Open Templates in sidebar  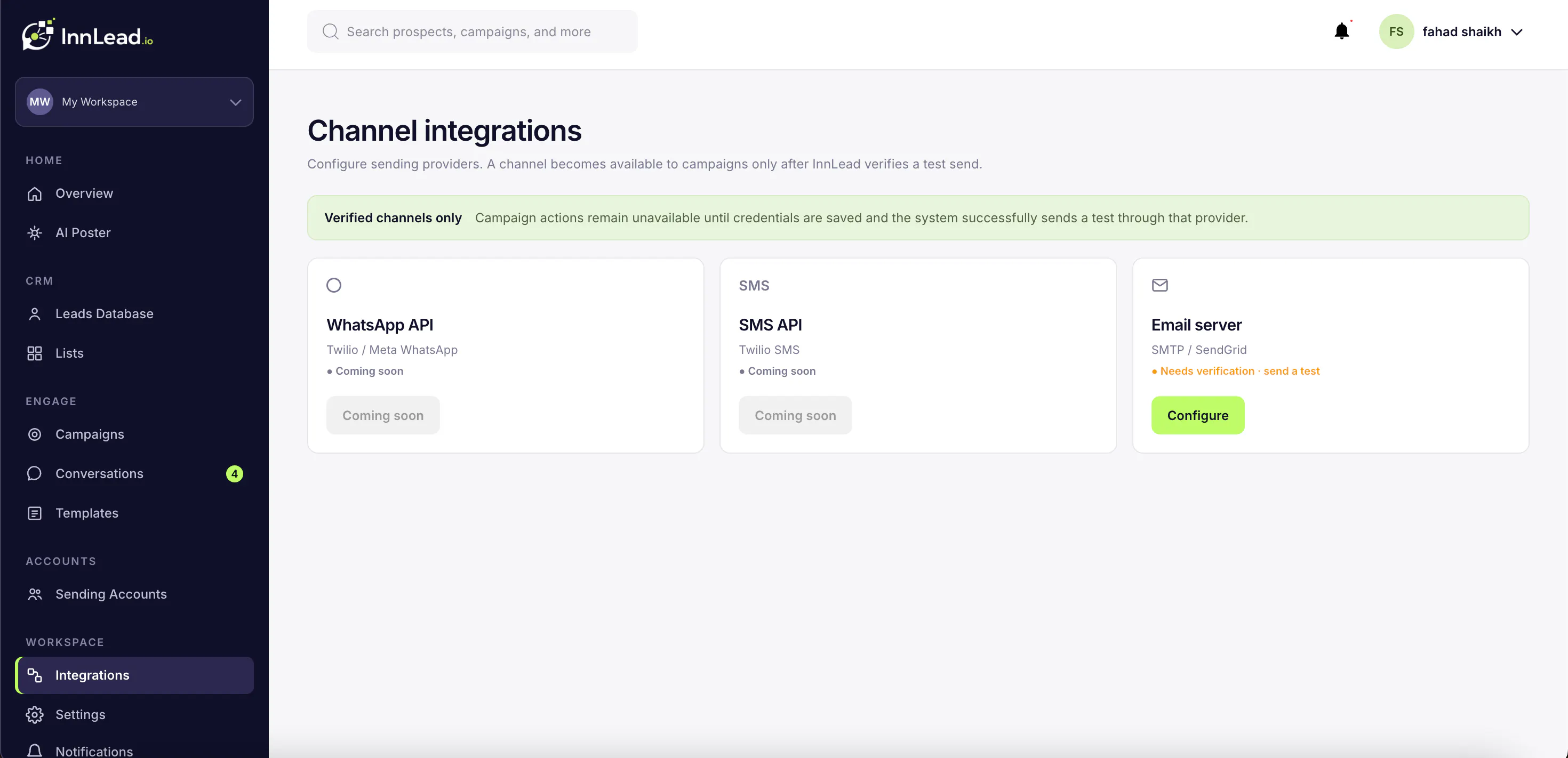tap(134, 513)
